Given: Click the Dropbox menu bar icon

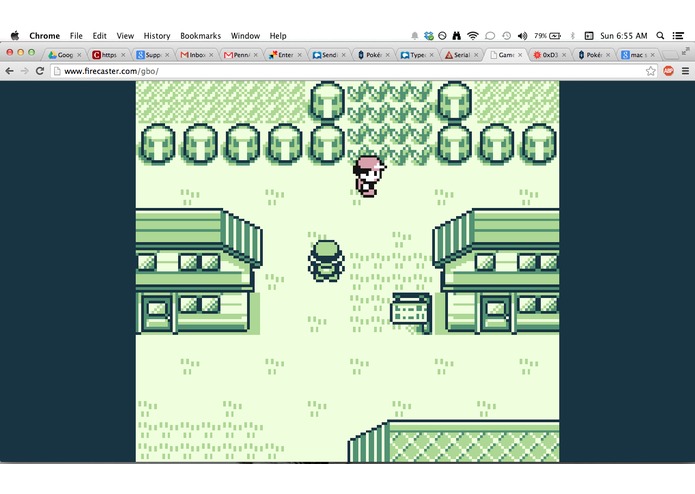Looking at the screenshot, I should [x=429, y=36].
